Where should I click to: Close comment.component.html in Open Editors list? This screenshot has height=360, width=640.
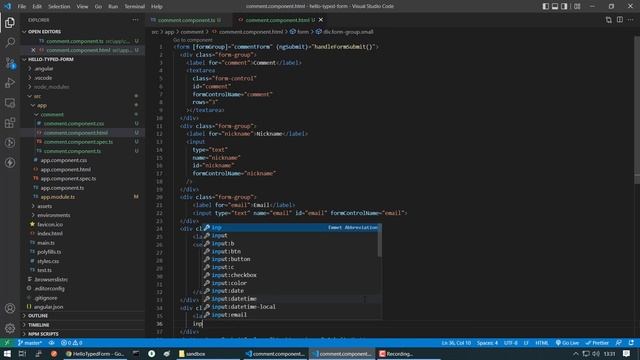(33, 50)
